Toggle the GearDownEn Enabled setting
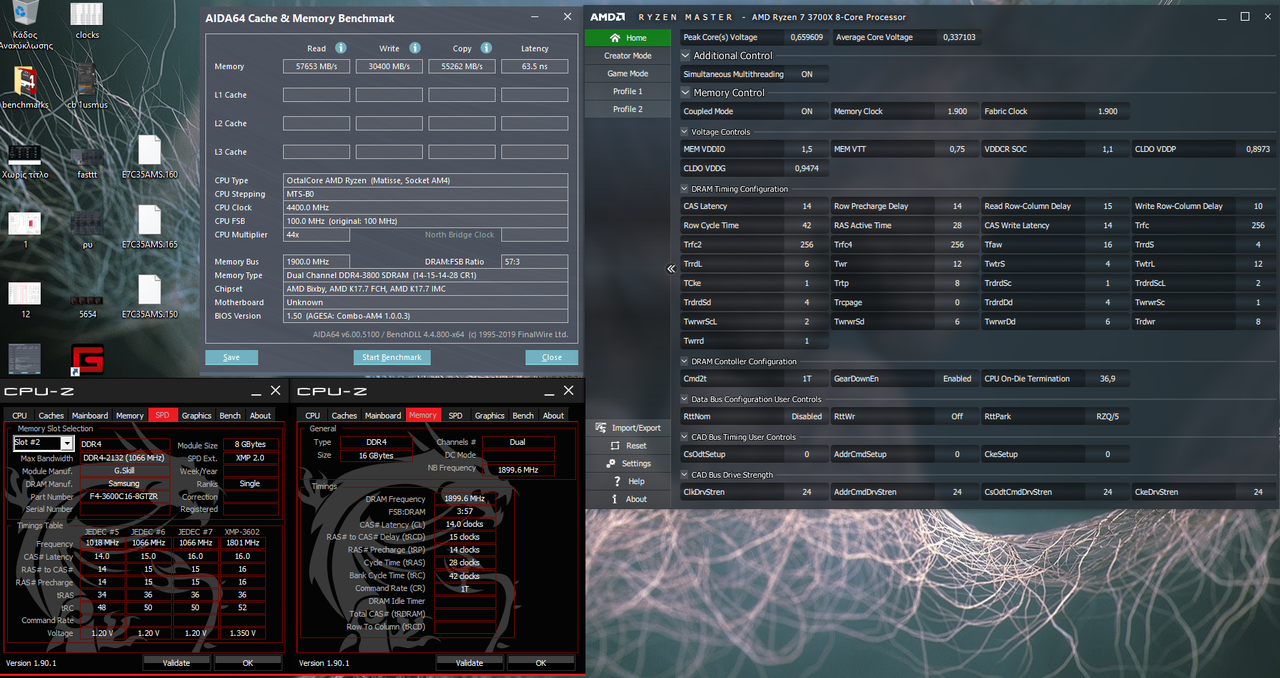The width and height of the screenshot is (1280, 678). pos(957,379)
